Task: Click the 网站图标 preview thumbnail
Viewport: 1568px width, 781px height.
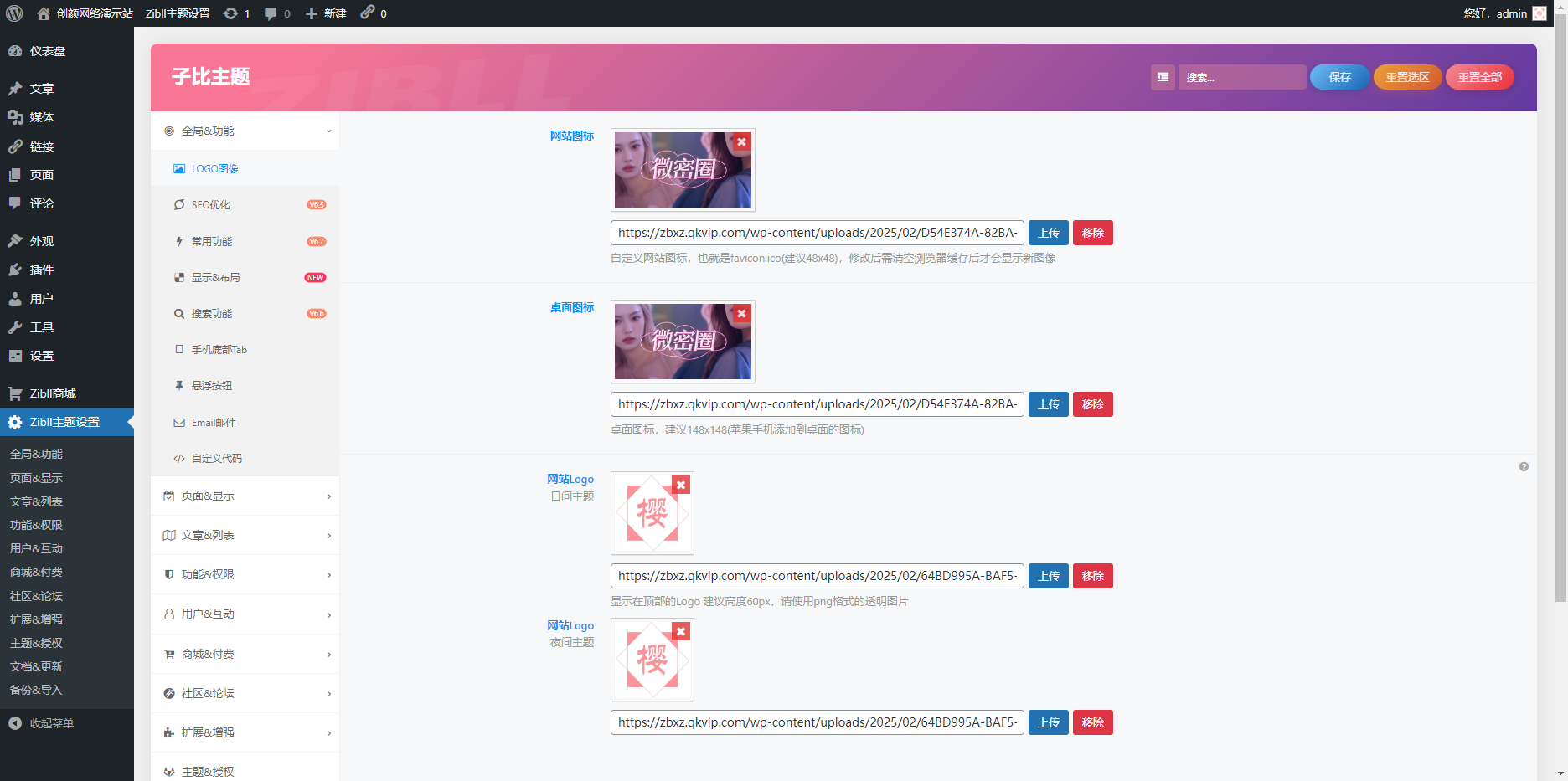Action: point(683,170)
